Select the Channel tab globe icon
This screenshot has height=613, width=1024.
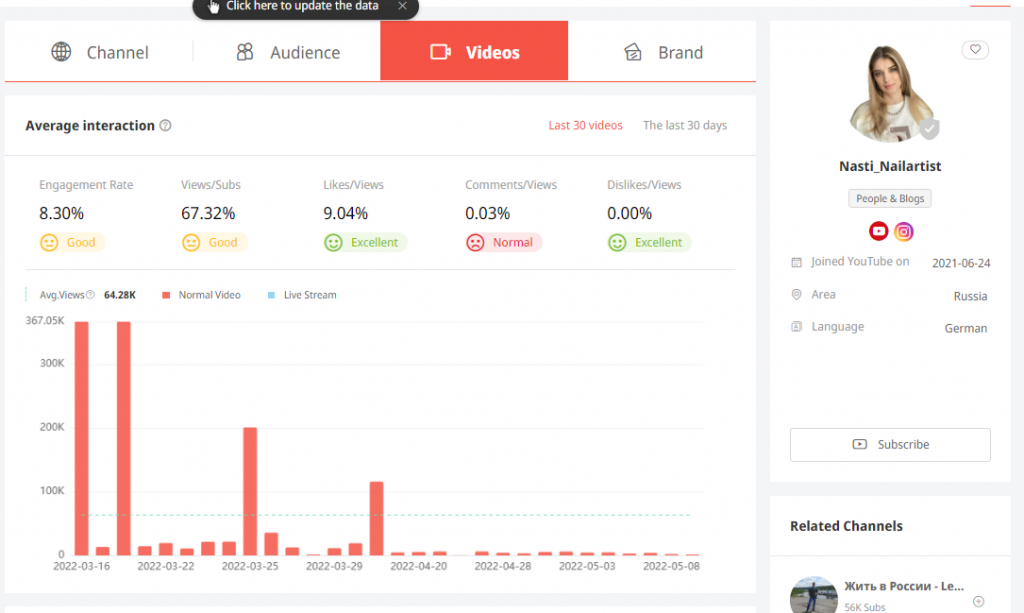[62, 52]
